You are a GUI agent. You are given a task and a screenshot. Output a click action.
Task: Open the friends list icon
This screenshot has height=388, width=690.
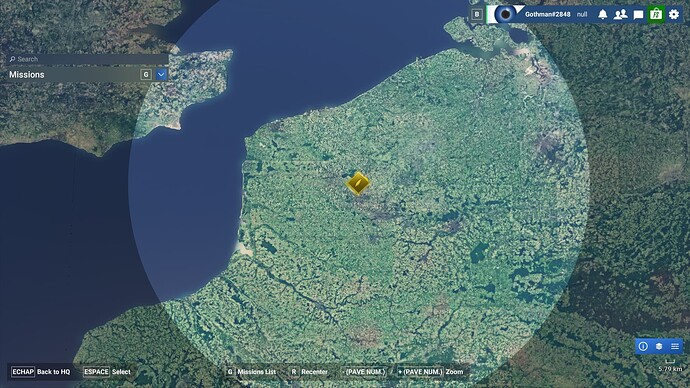click(620, 15)
